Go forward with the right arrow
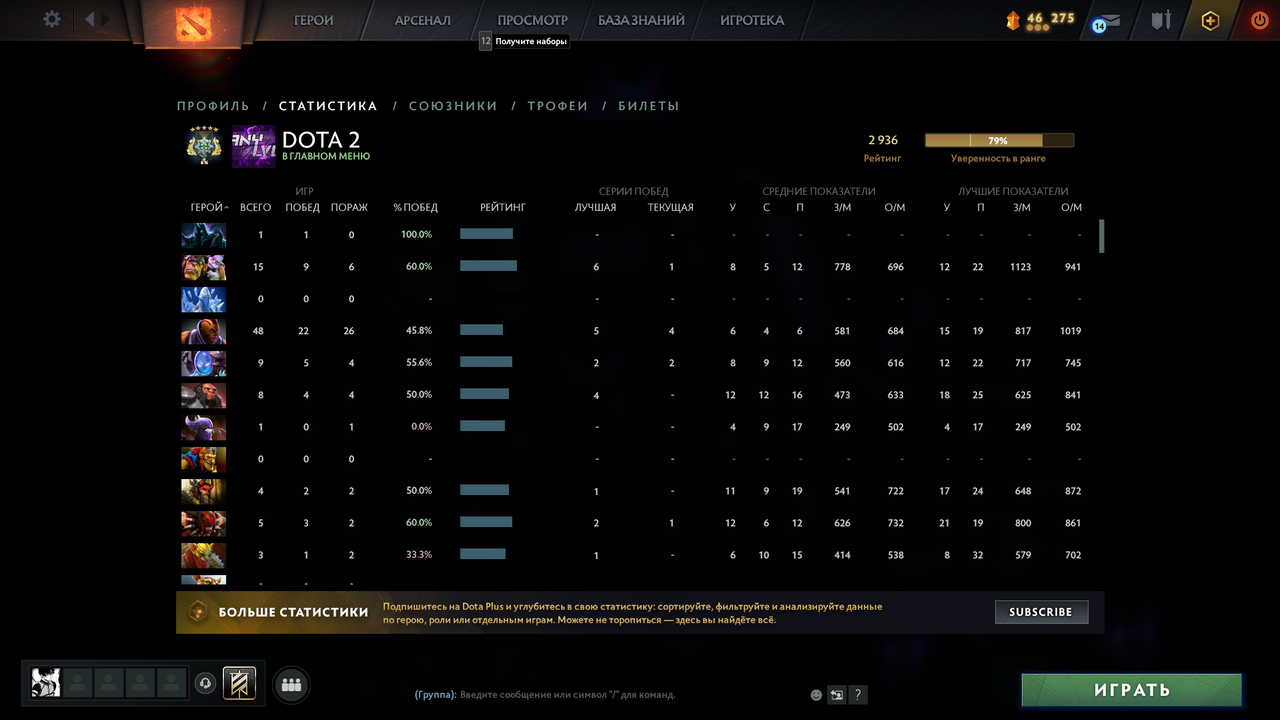The width and height of the screenshot is (1280, 720). [x=106, y=19]
